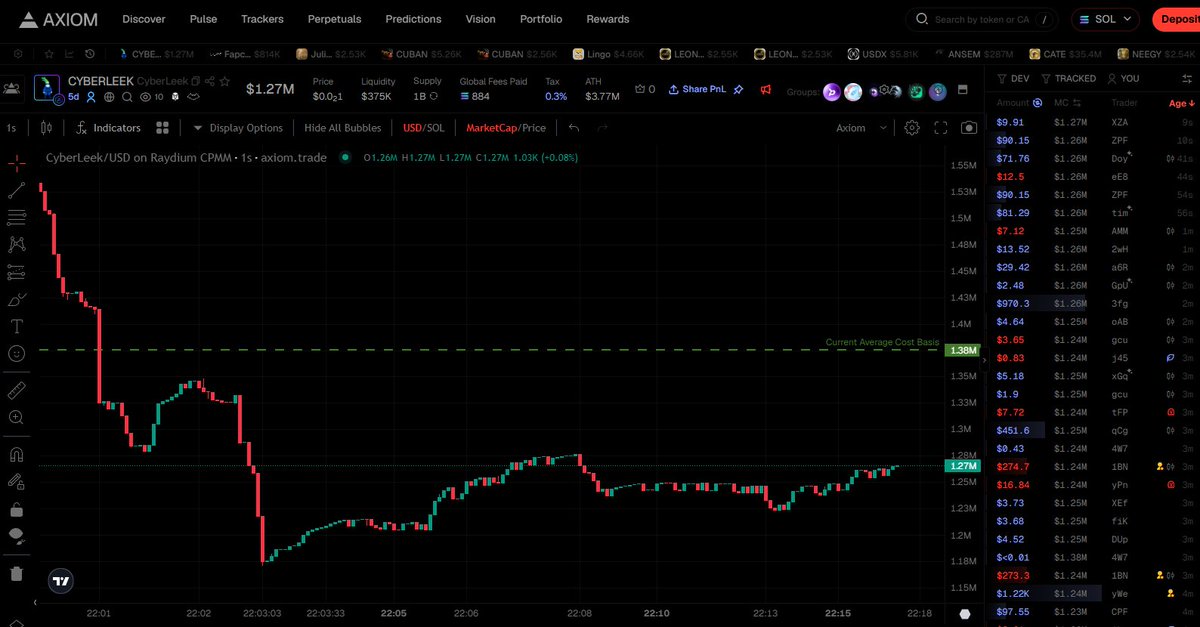Open chart settings gear
The image size is (1200, 627).
pyautogui.click(x=912, y=128)
